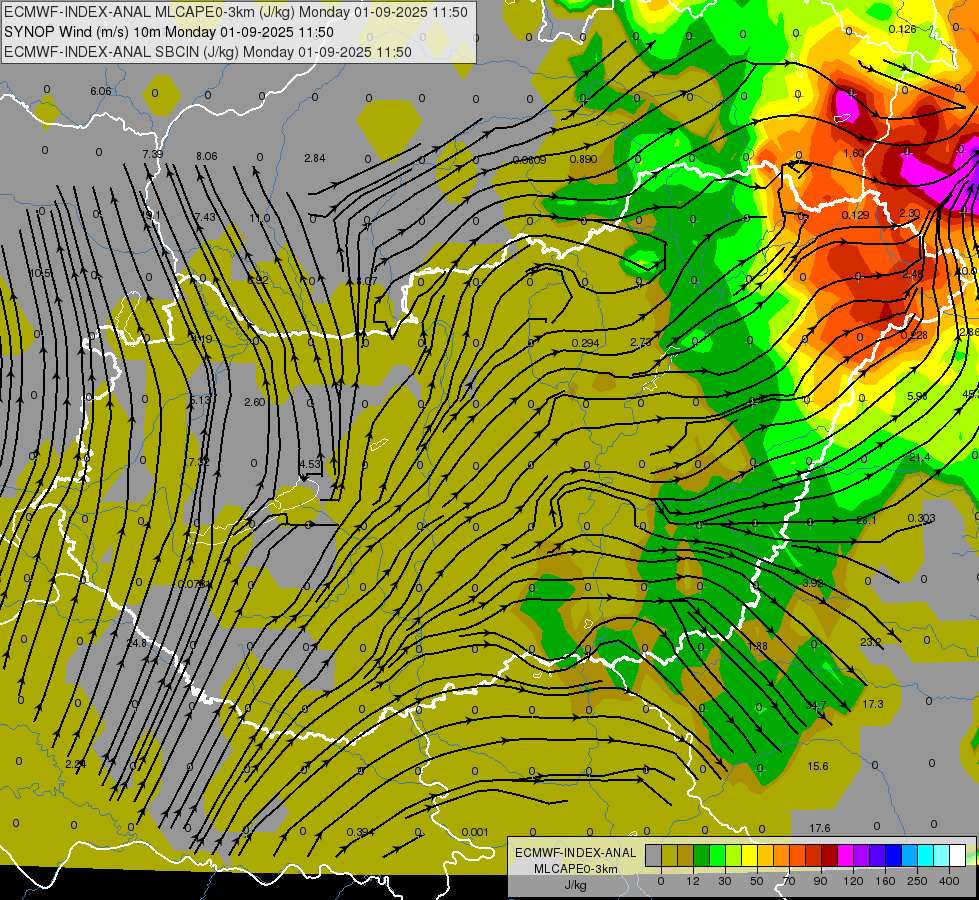Click the legend tick label 400
Viewport: 979px width, 900px height.
(x=949, y=881)
